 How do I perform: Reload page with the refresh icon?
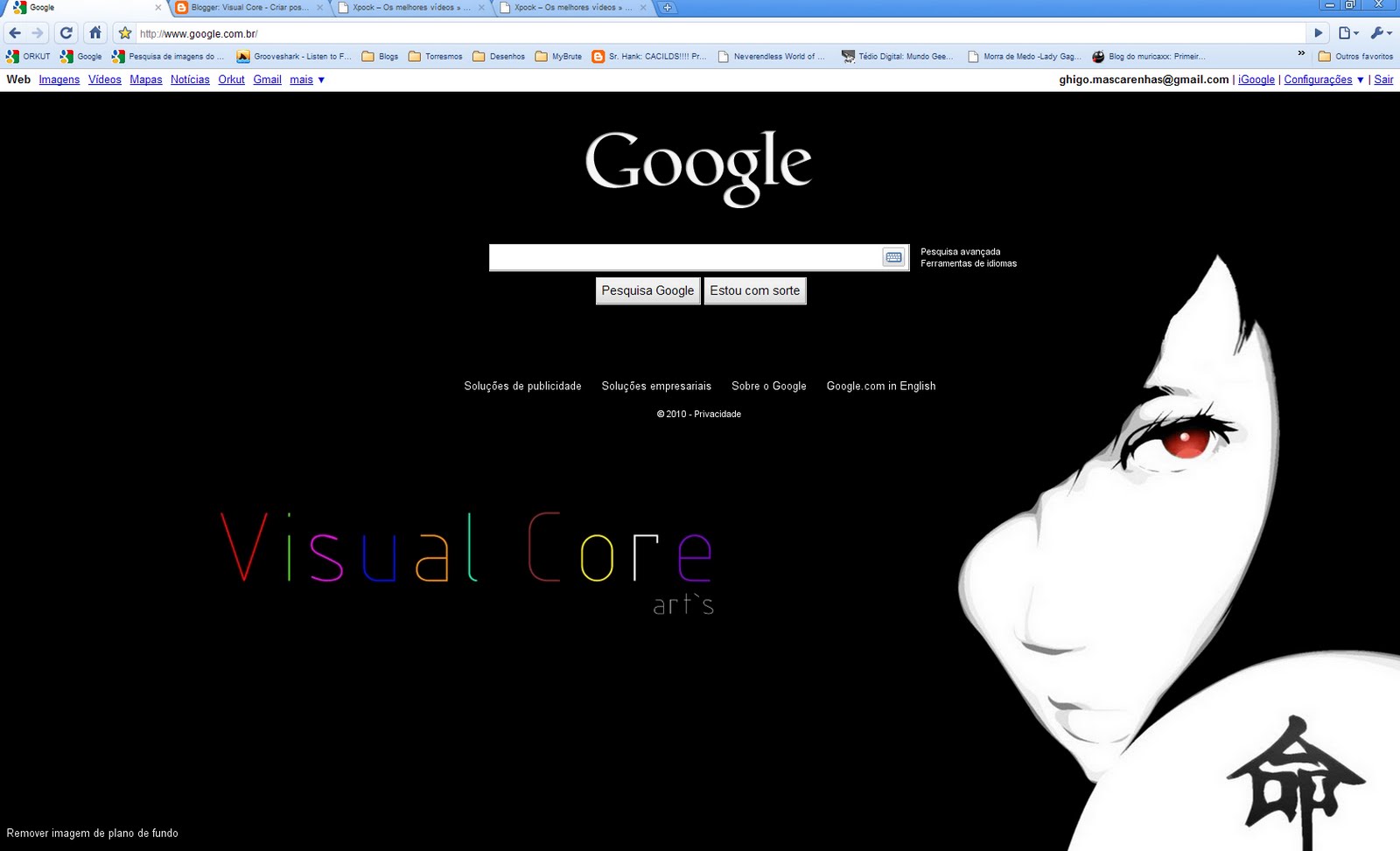click(66, 32)
